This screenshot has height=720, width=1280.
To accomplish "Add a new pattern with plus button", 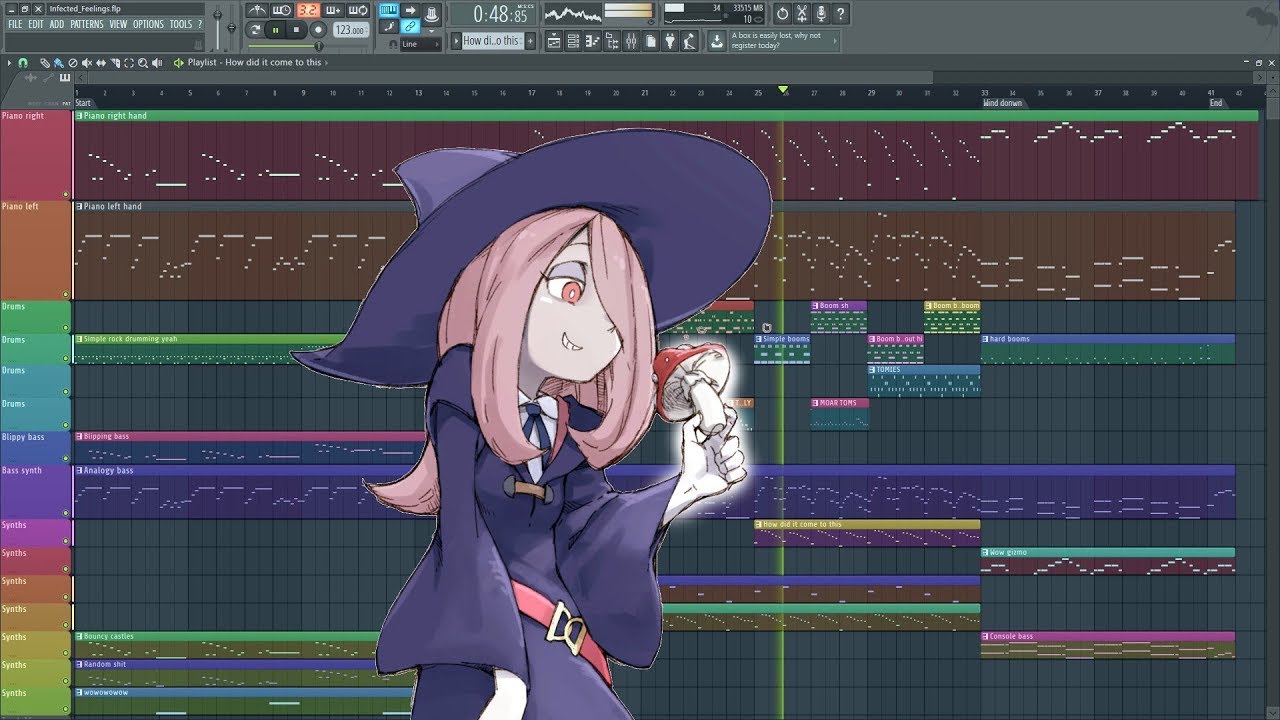I will point(530,40).
